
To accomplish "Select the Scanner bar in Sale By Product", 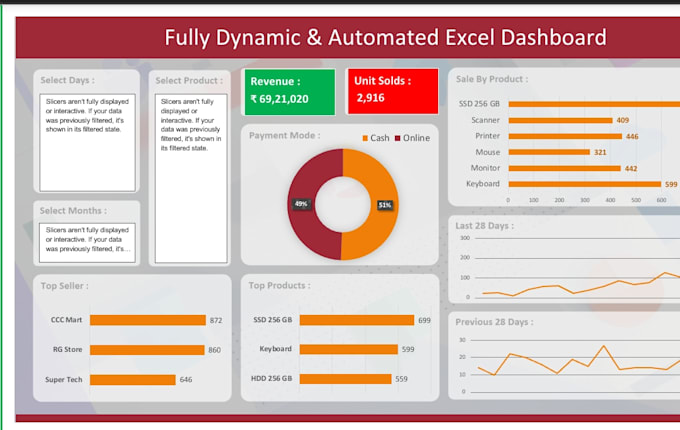I will 560,121.
